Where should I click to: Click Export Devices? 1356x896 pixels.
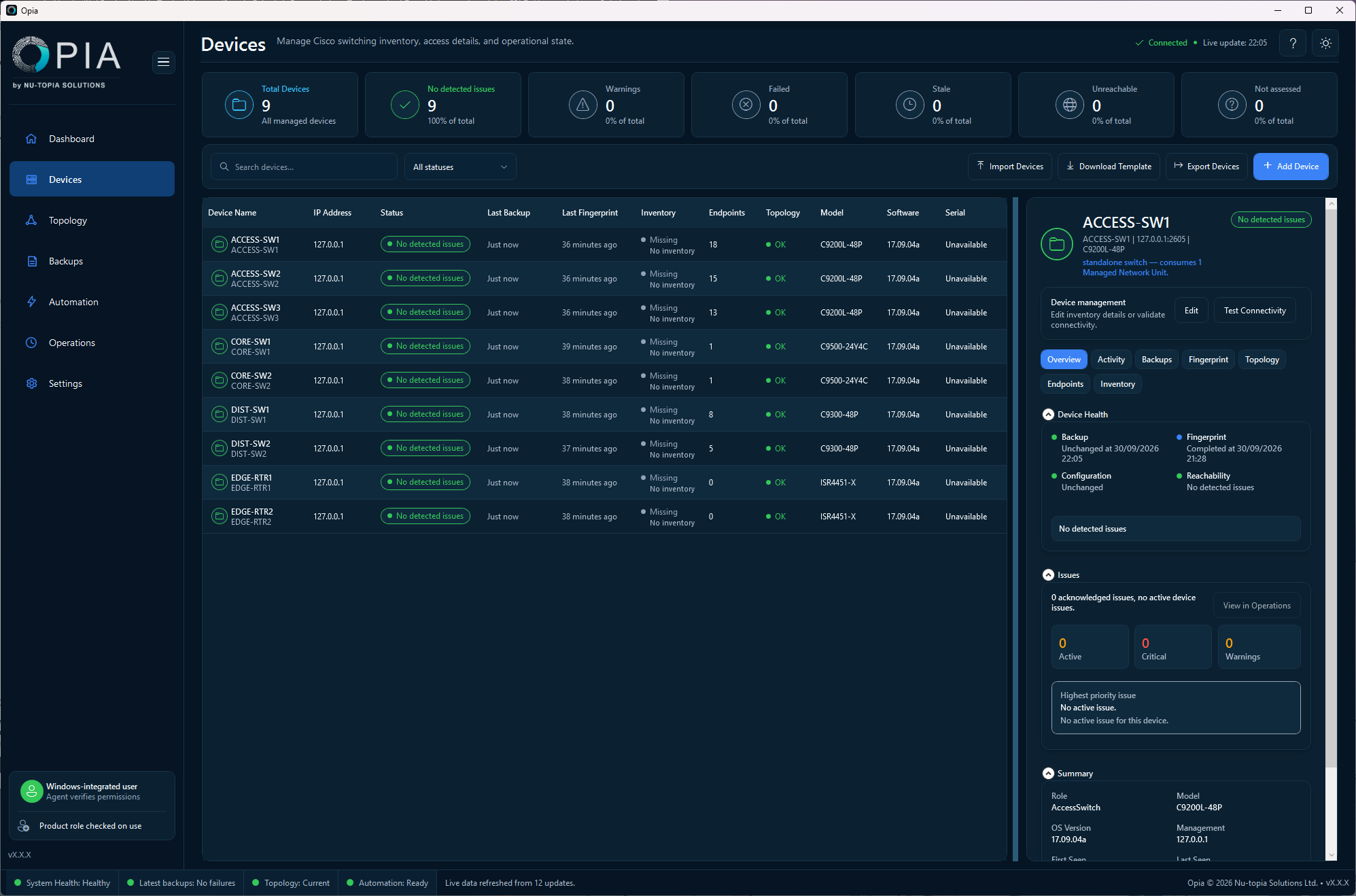[1206, 167]
